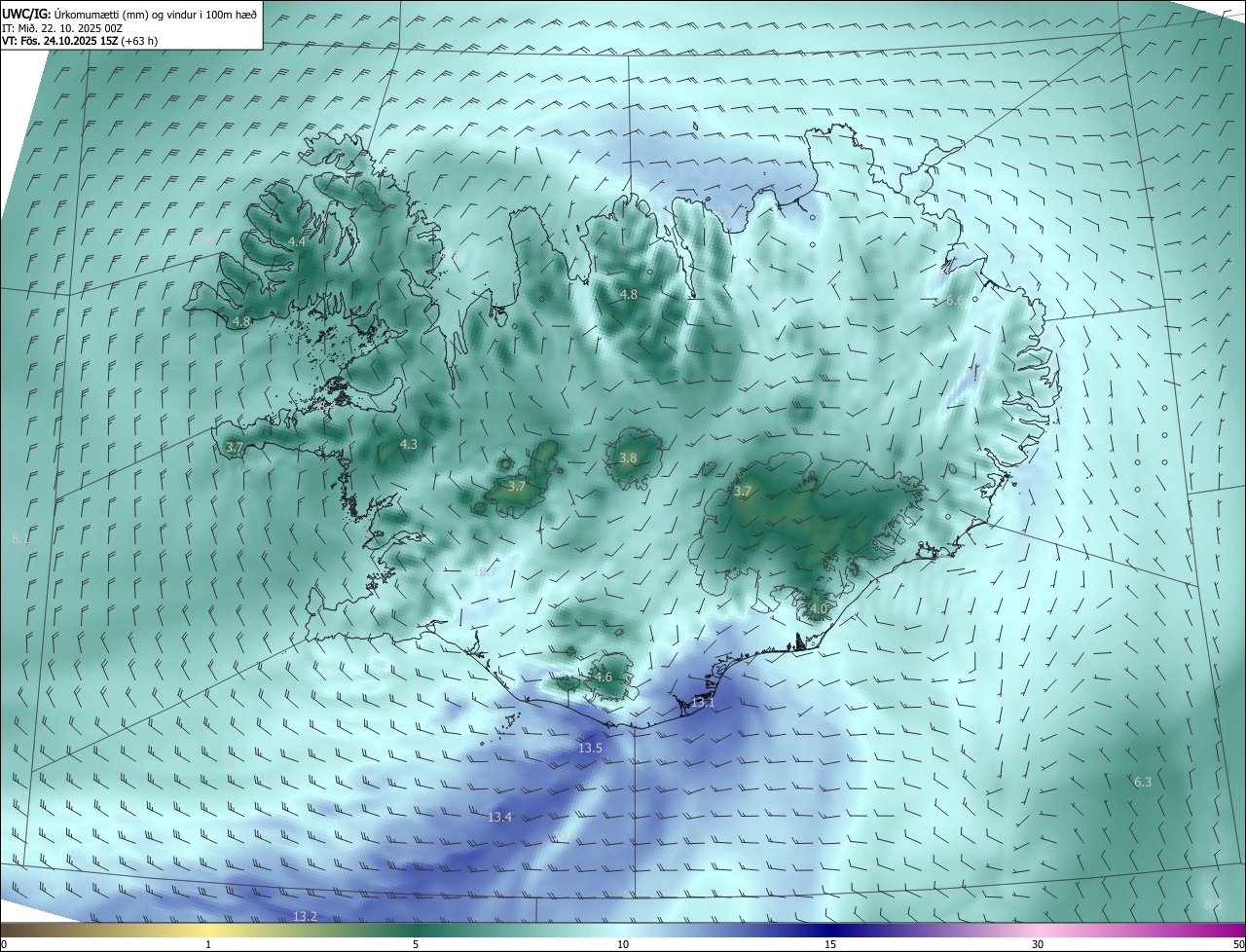Click the 30 tick on the color scale
1246x952 pixels.
1038,944
